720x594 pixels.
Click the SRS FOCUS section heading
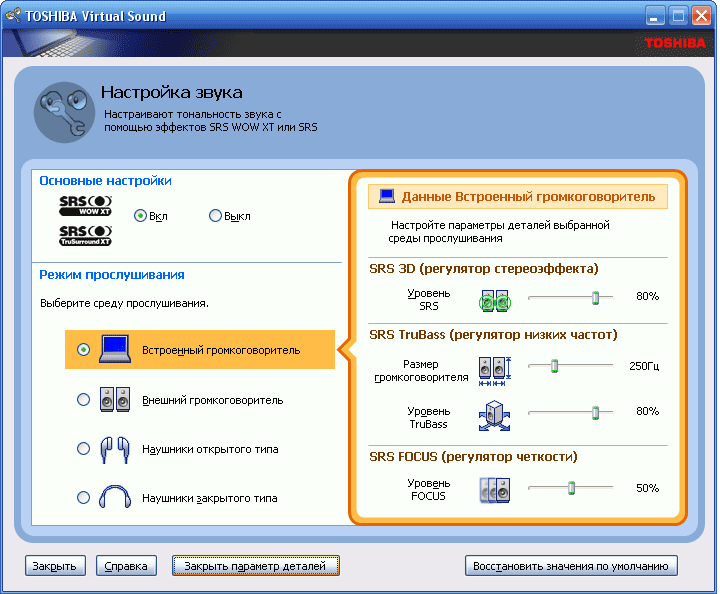(473, 457)
